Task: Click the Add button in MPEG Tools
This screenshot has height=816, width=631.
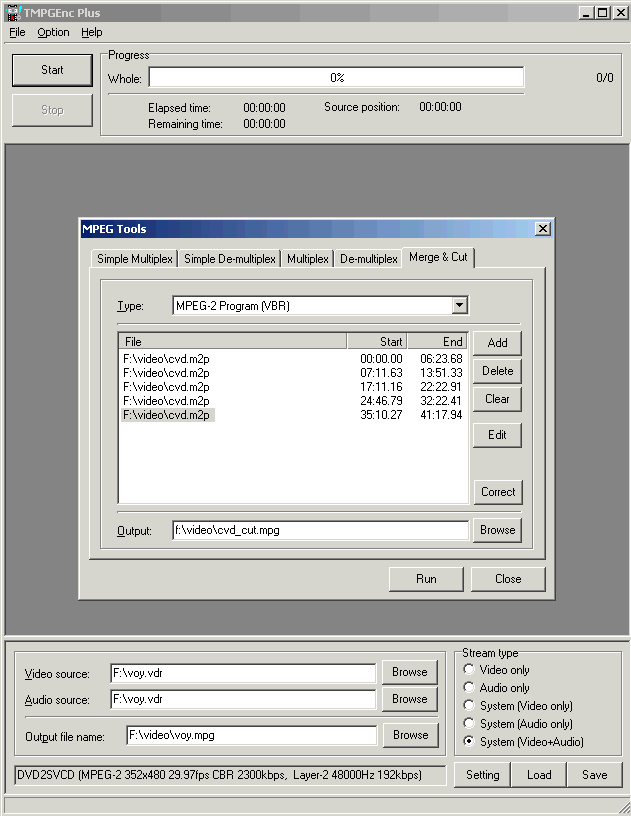Action: point(497,342)
